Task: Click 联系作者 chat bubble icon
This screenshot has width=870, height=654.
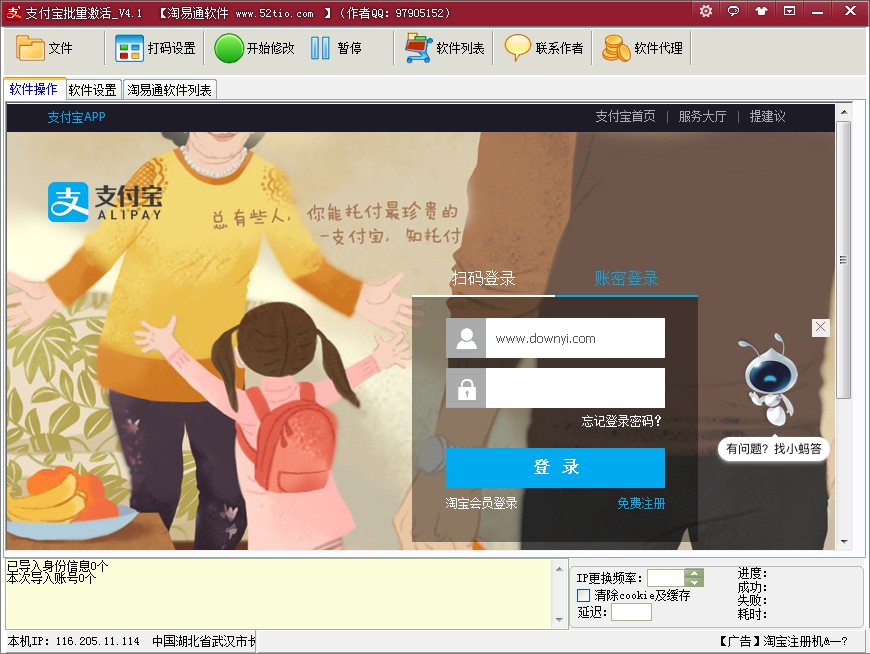Action: 518,48
